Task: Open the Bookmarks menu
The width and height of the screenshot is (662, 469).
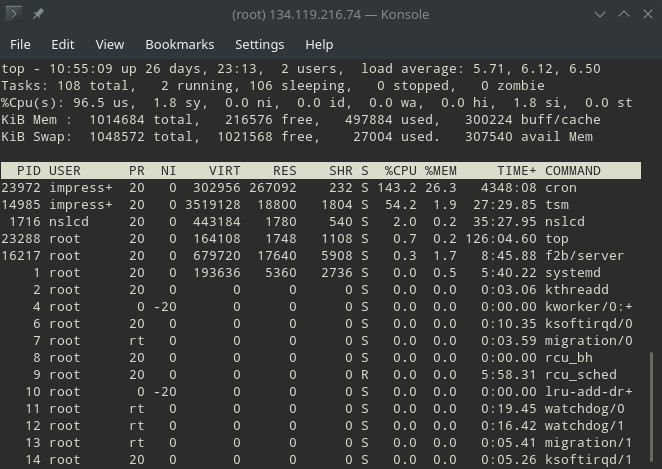Action: click(179, 44)
